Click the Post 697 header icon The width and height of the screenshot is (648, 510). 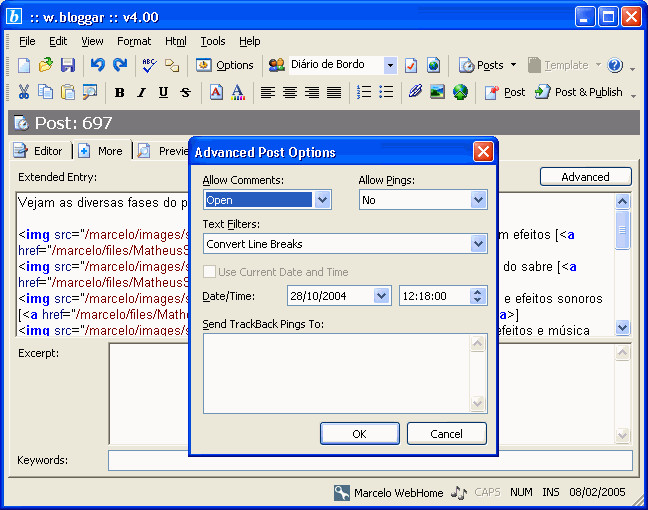[21, 123]
